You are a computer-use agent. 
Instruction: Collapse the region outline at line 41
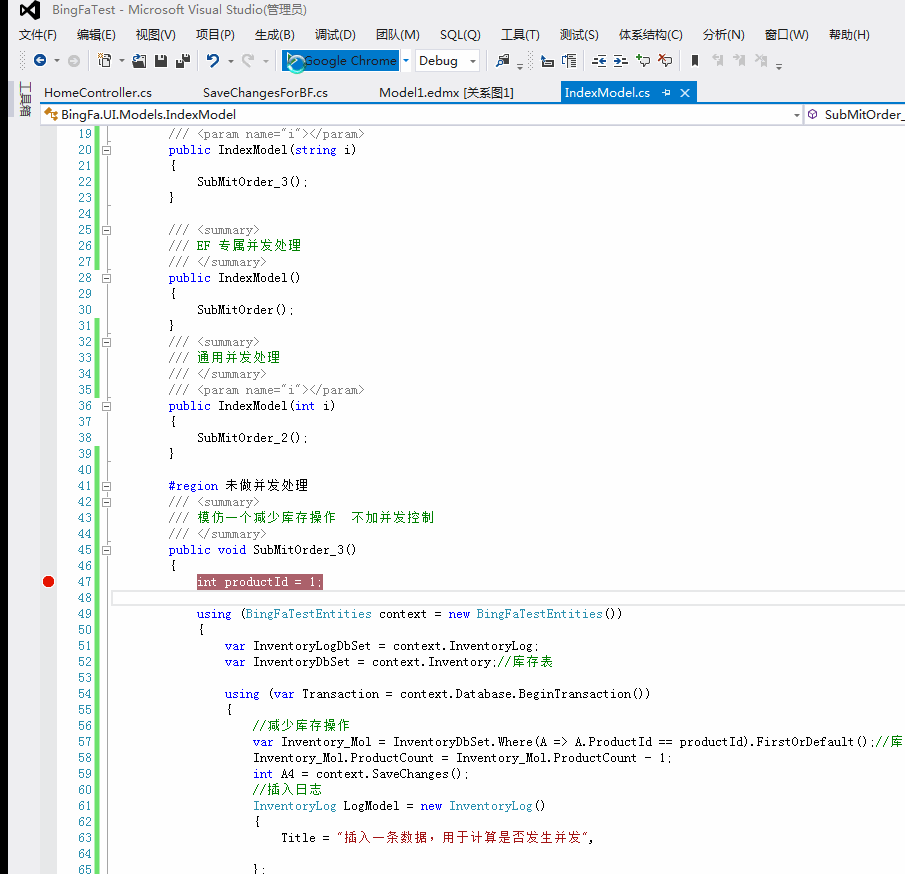tap(106, 486)
